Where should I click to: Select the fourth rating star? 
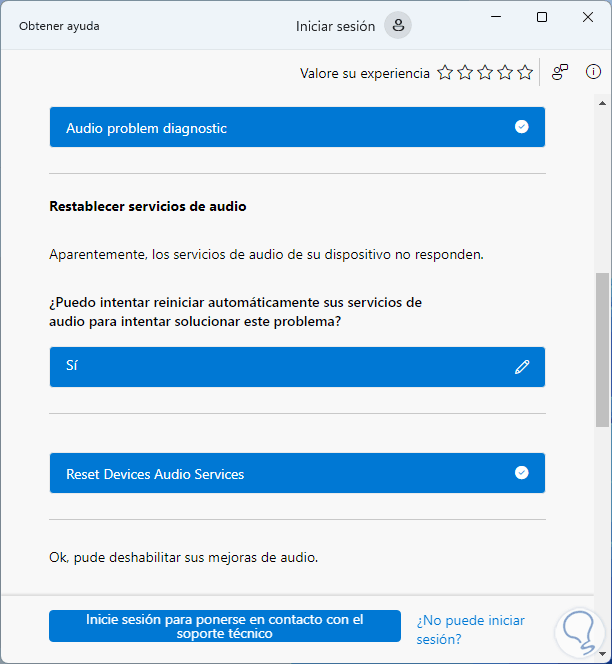click(505, 73)
